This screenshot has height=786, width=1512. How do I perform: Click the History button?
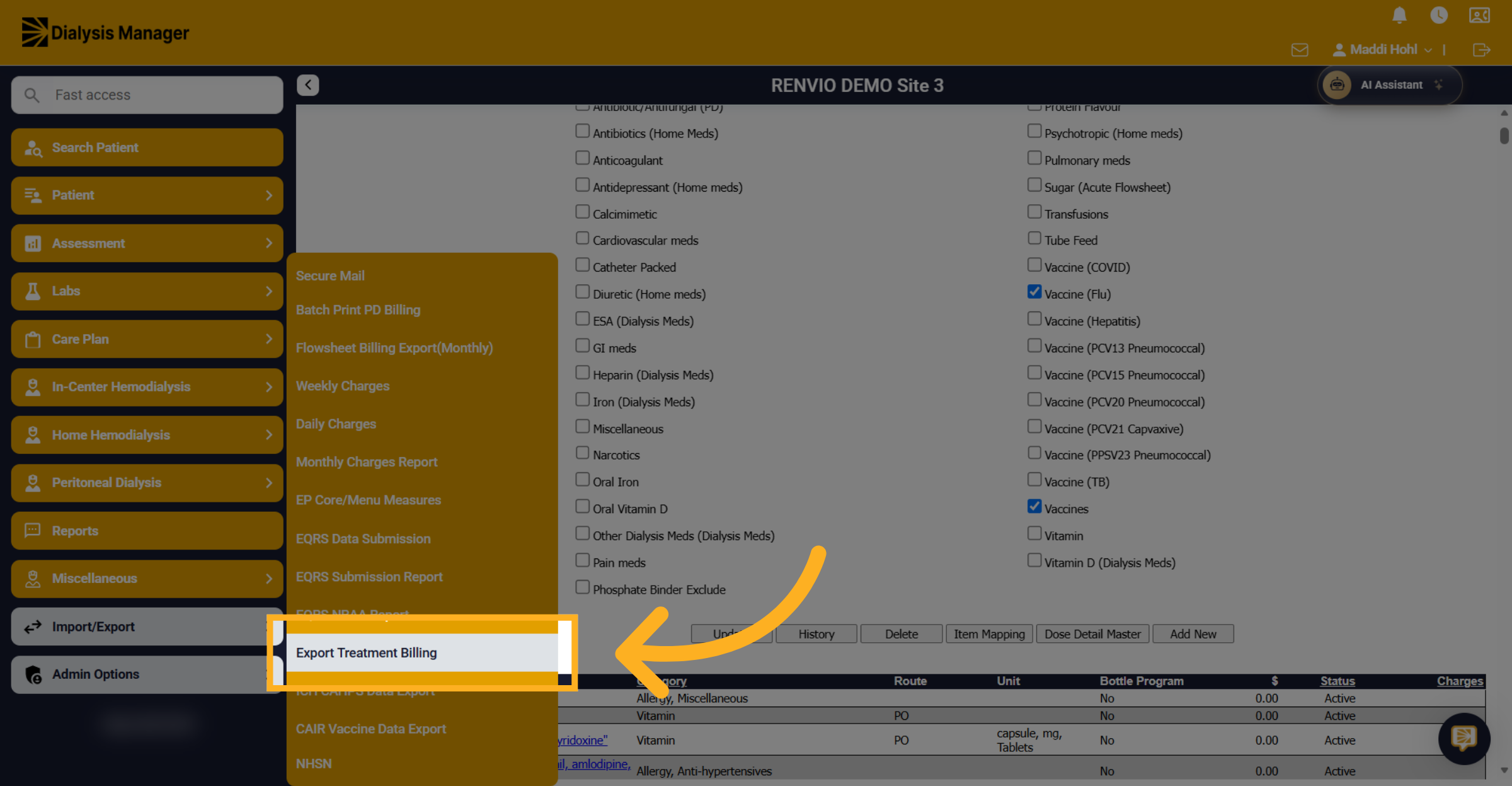(816, 634)
